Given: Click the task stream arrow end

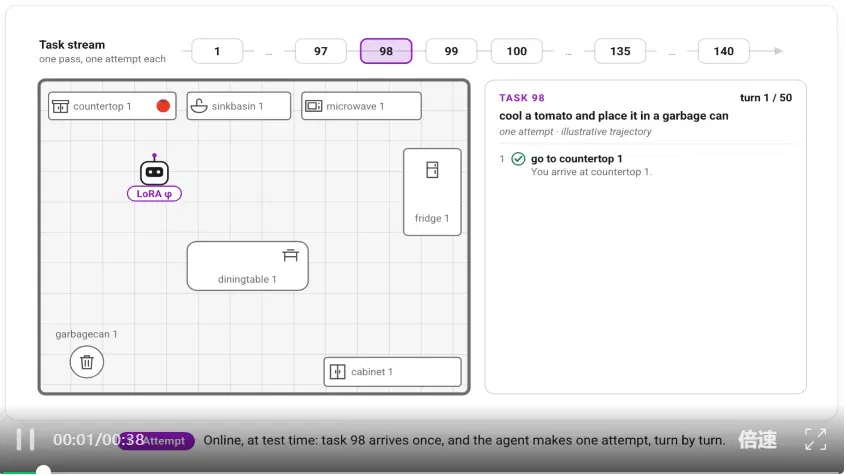Looking at the screenshot, I should point(779,51).
